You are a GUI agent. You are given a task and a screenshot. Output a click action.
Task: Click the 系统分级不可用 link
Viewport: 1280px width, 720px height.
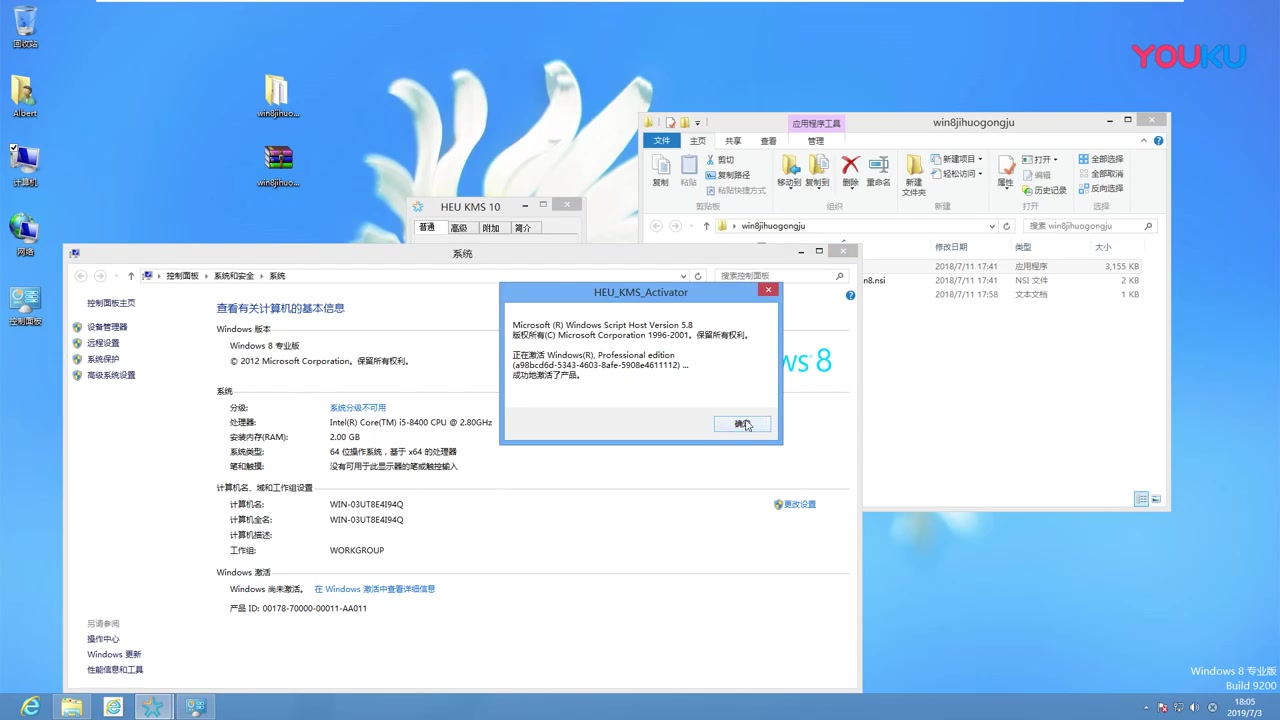click(x=358, y=408)
